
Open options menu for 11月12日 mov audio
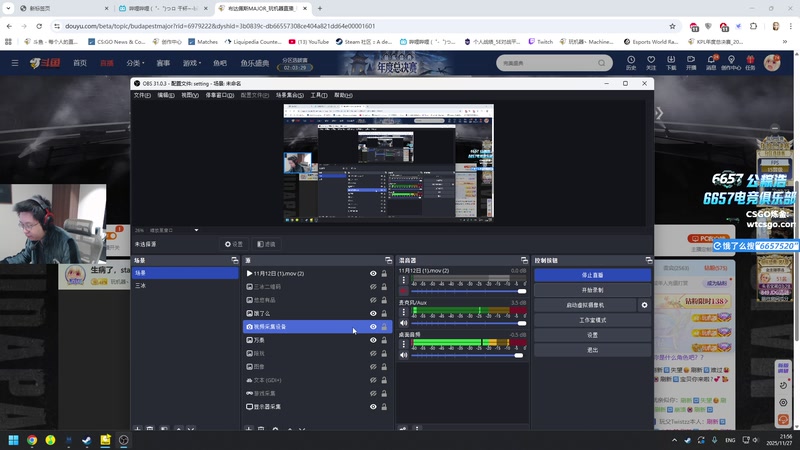(x=404, y=280)
